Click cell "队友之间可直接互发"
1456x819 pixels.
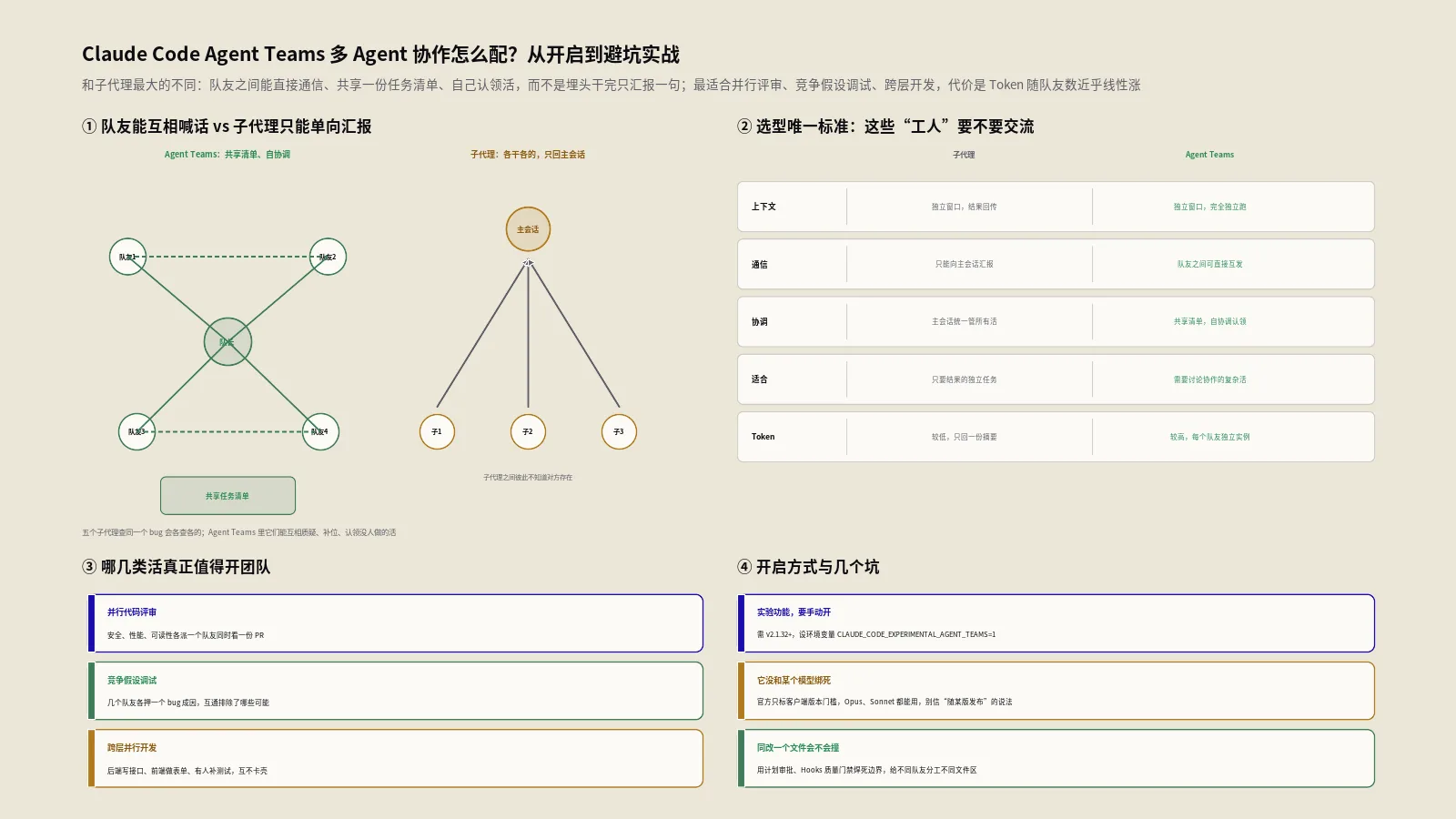coord(1209,264)
